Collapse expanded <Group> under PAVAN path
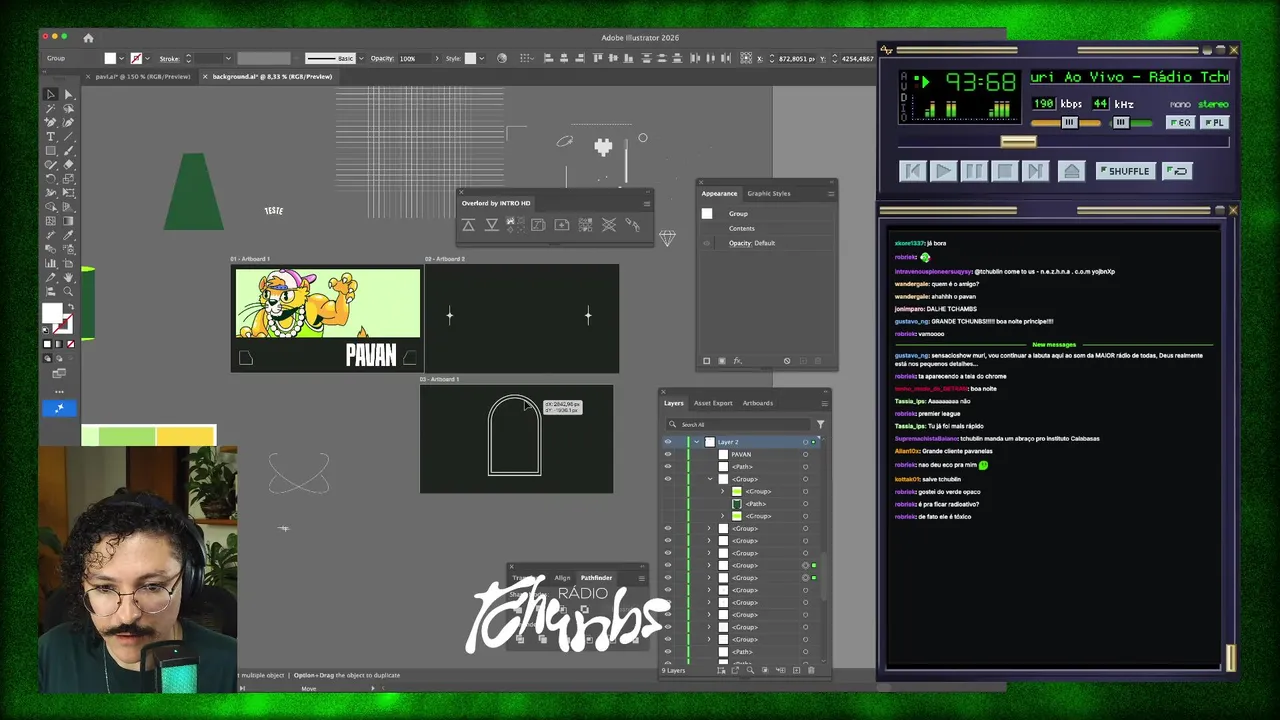 coord(710,479)
